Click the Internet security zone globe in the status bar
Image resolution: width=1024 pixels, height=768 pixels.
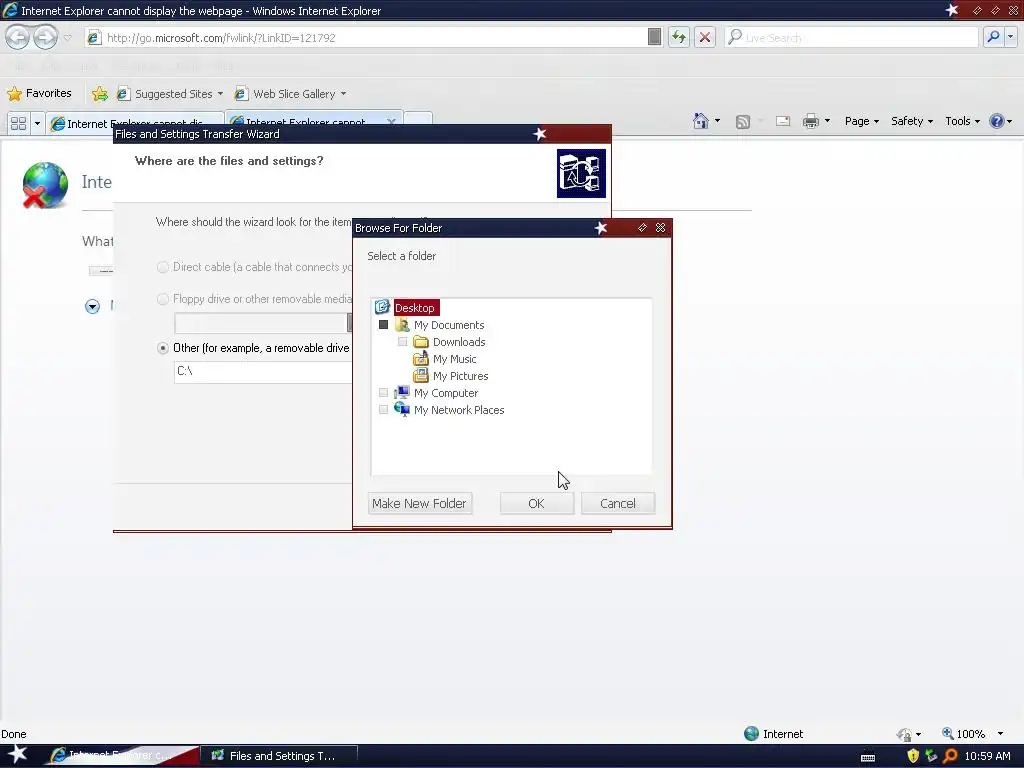[x=752, y=733]
